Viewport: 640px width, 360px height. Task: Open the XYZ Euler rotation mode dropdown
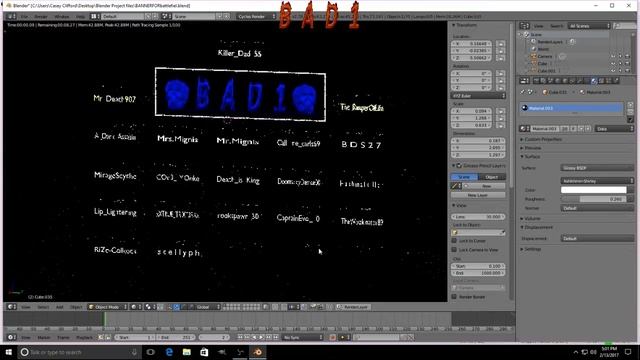click(x=478, y=96)
